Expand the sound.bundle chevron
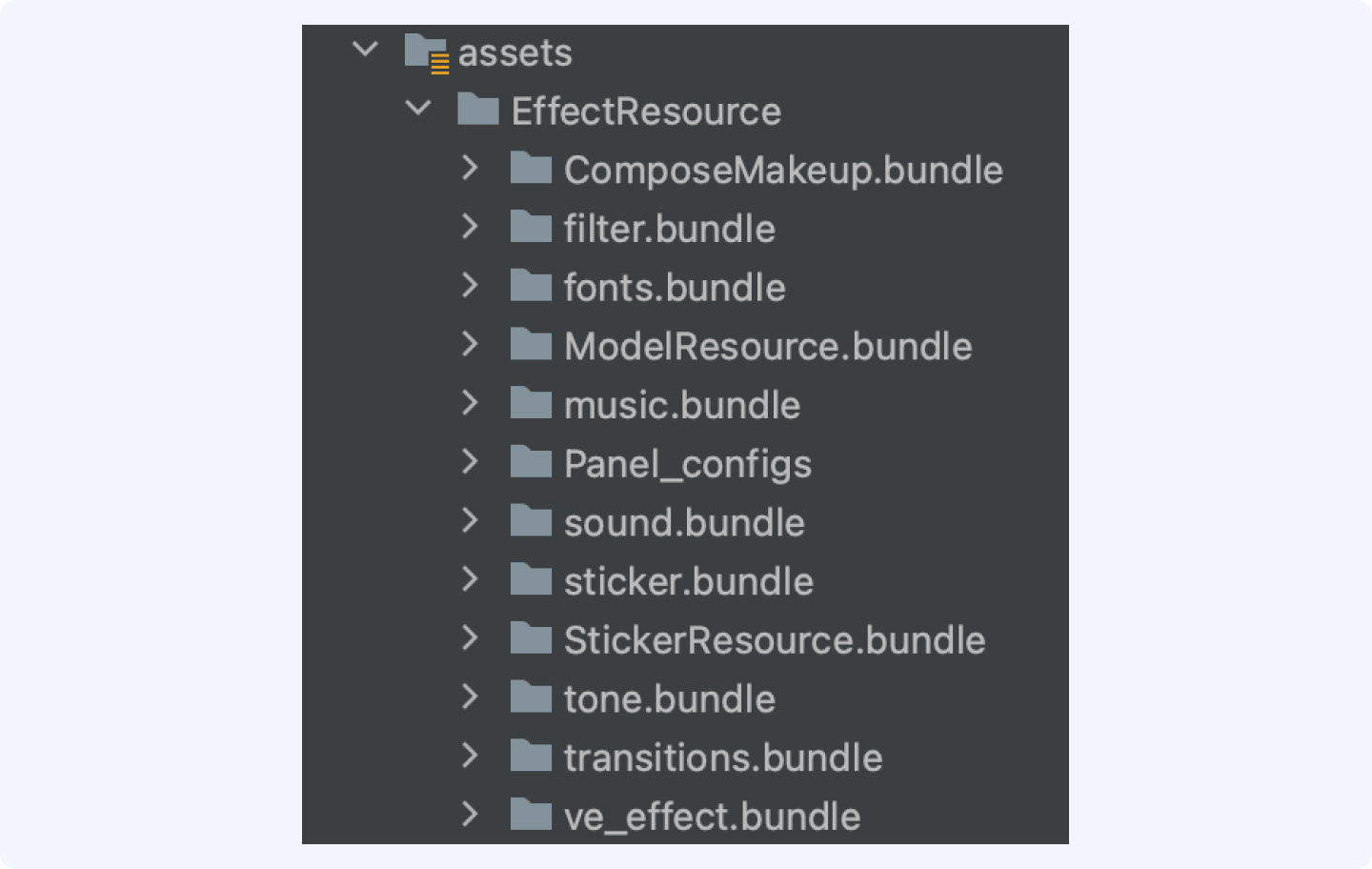 pos(470,520)
